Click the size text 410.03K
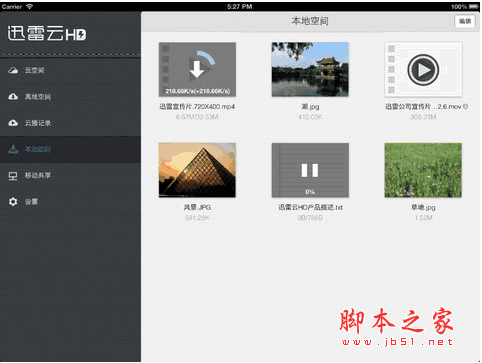This screenshot has height=363, width=482. point(310,117)
